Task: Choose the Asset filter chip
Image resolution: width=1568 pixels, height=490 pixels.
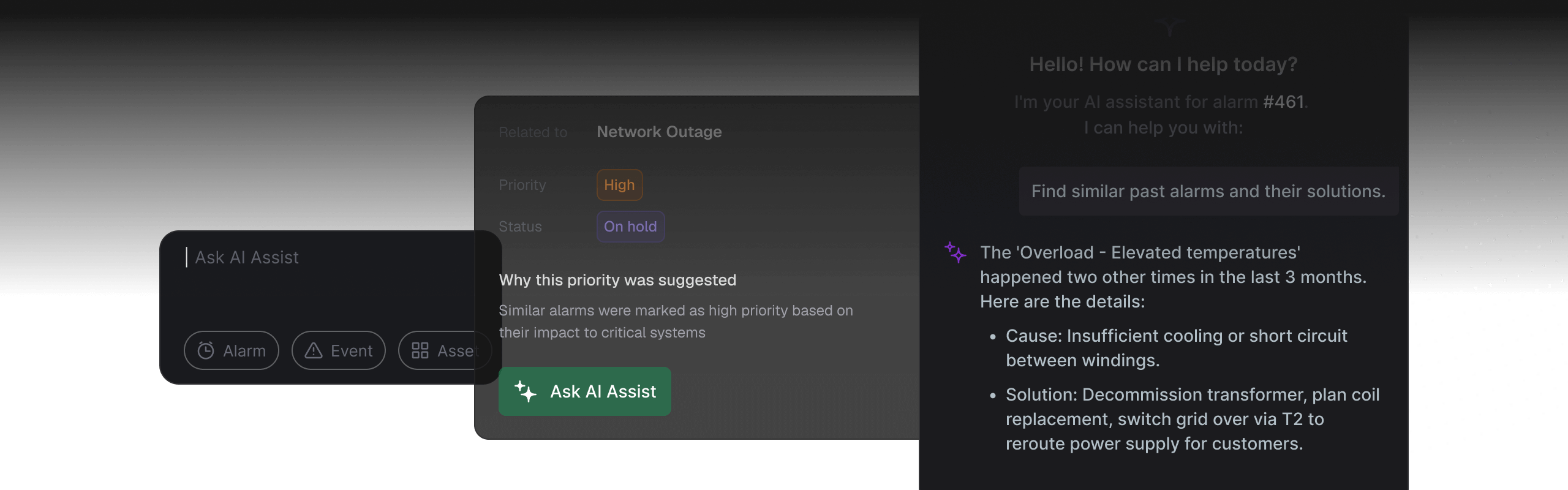Action: tap(445, 350)
